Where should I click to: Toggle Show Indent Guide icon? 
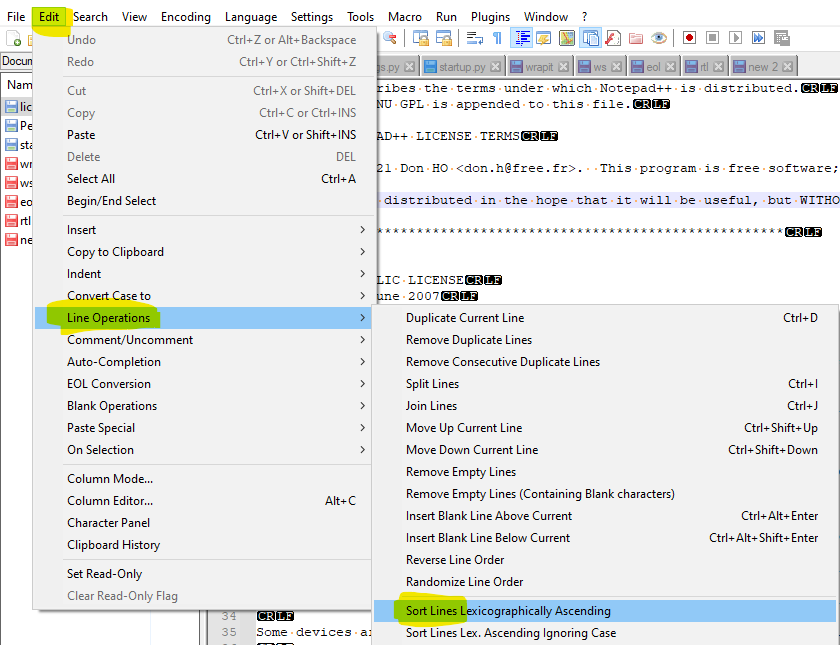522,38
